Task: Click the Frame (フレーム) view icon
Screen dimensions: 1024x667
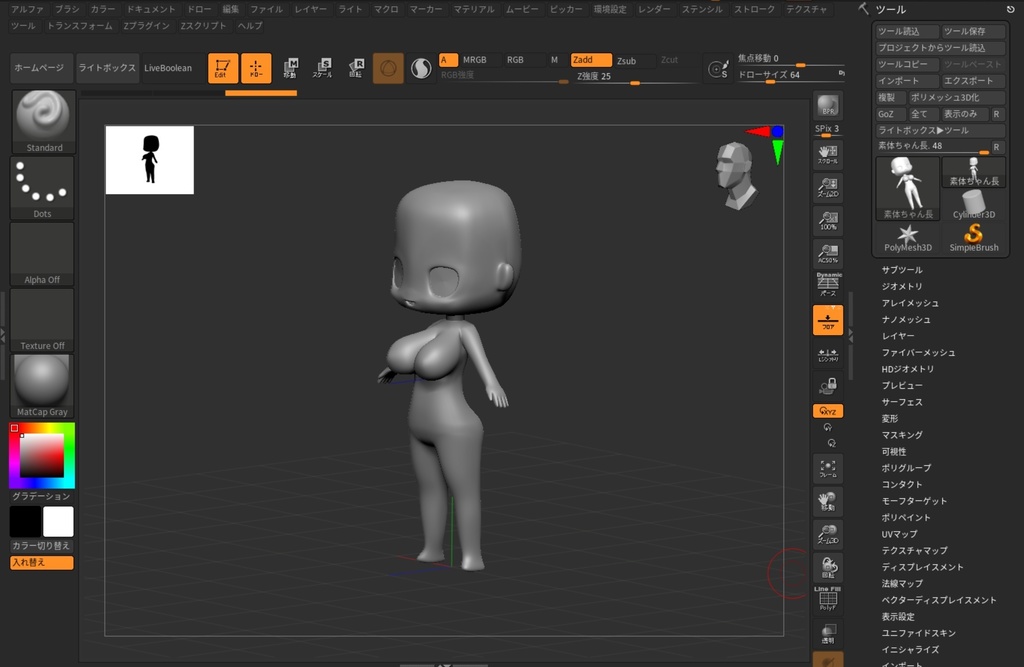Action: [x=828, y=468]
